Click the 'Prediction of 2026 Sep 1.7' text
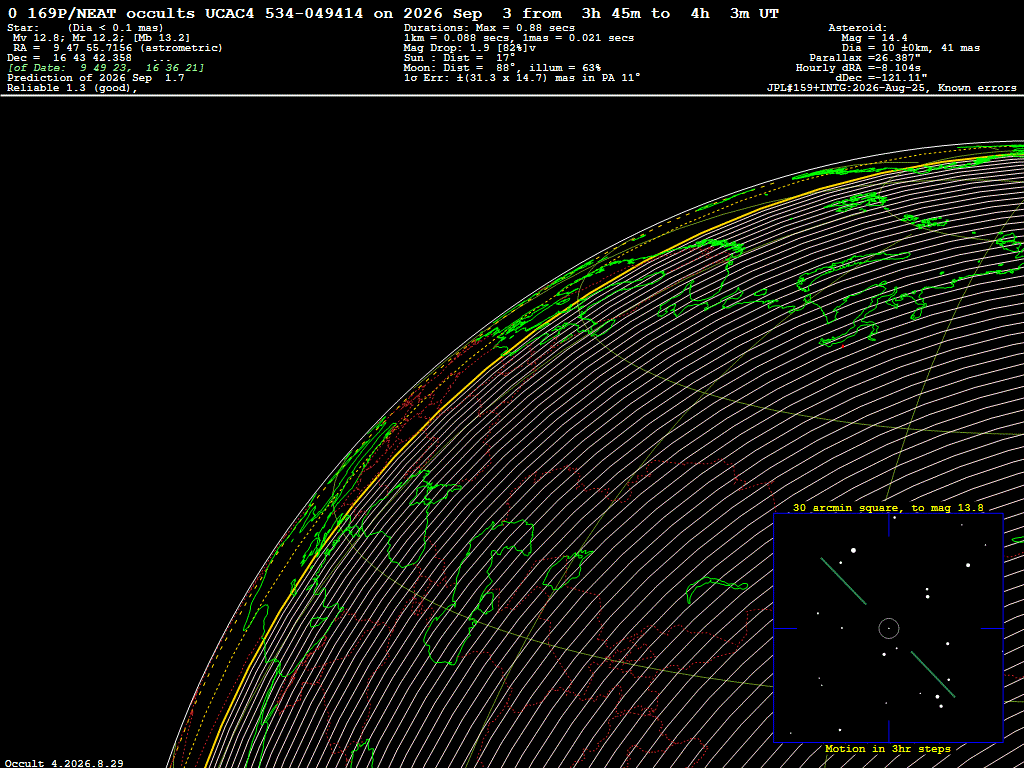 click(96, 78)
